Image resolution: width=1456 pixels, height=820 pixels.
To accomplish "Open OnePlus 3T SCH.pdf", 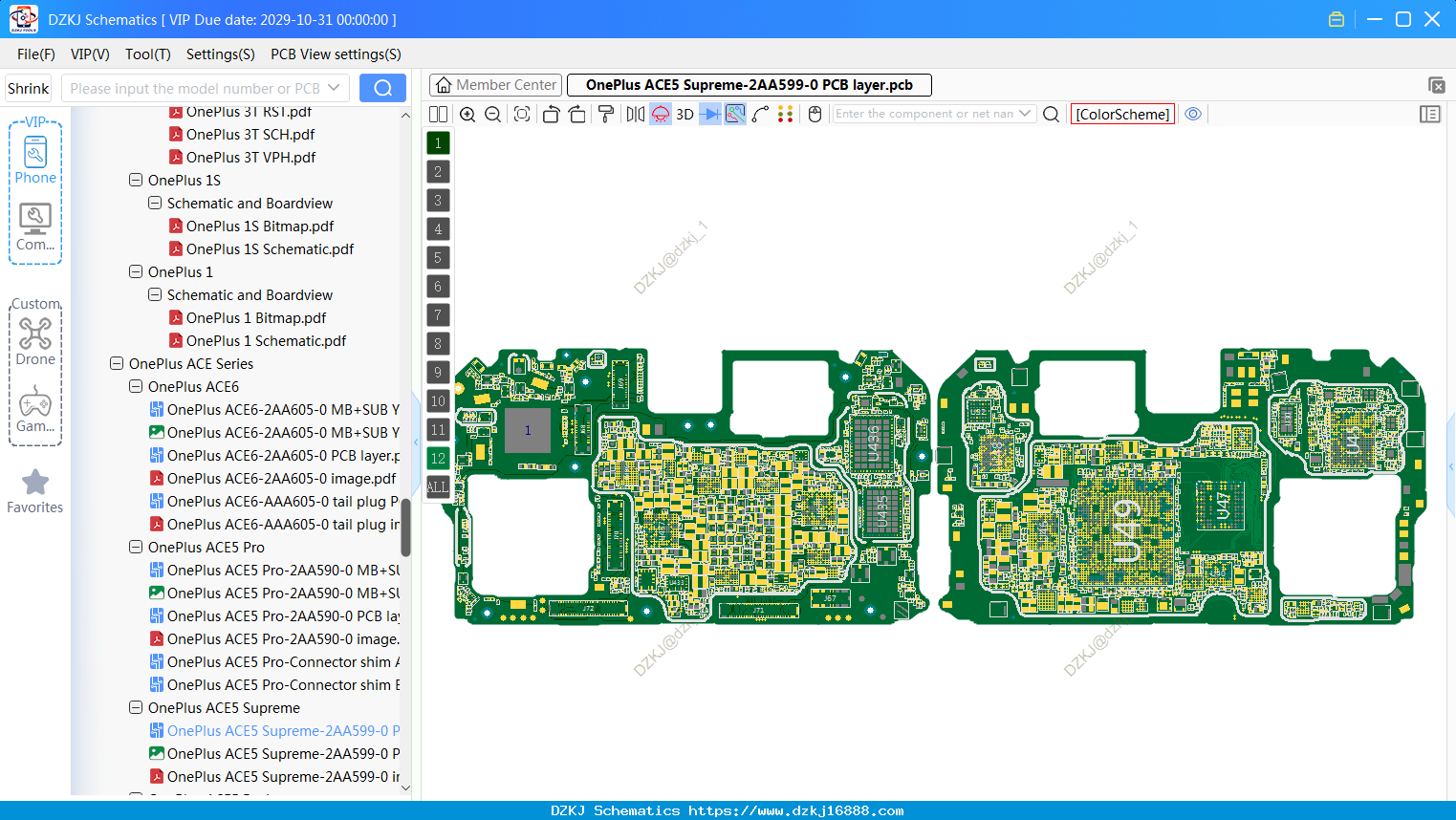I will tap(250, 134).
